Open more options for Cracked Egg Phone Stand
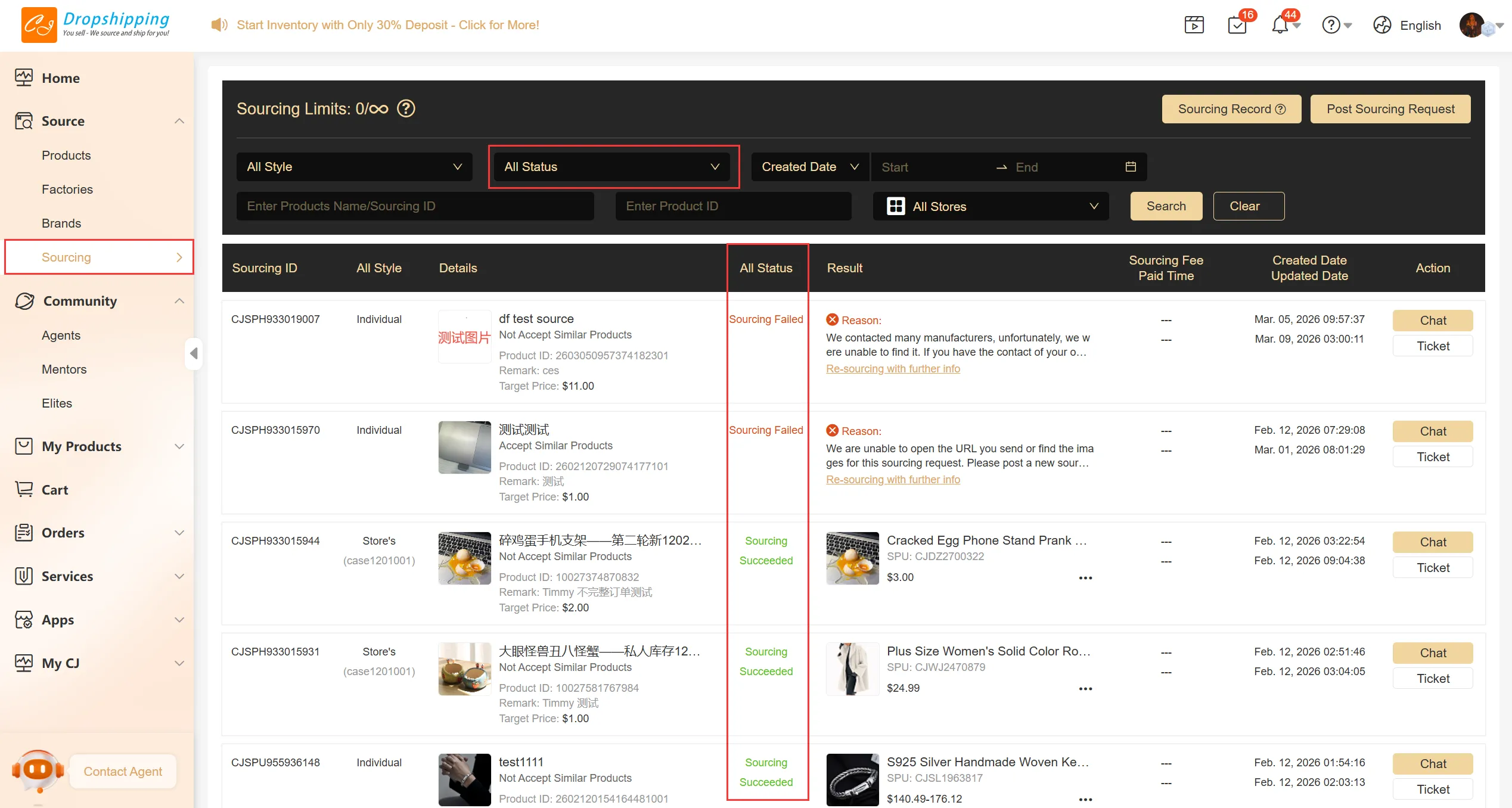The image size is (1512, 808). point(1085,578)
